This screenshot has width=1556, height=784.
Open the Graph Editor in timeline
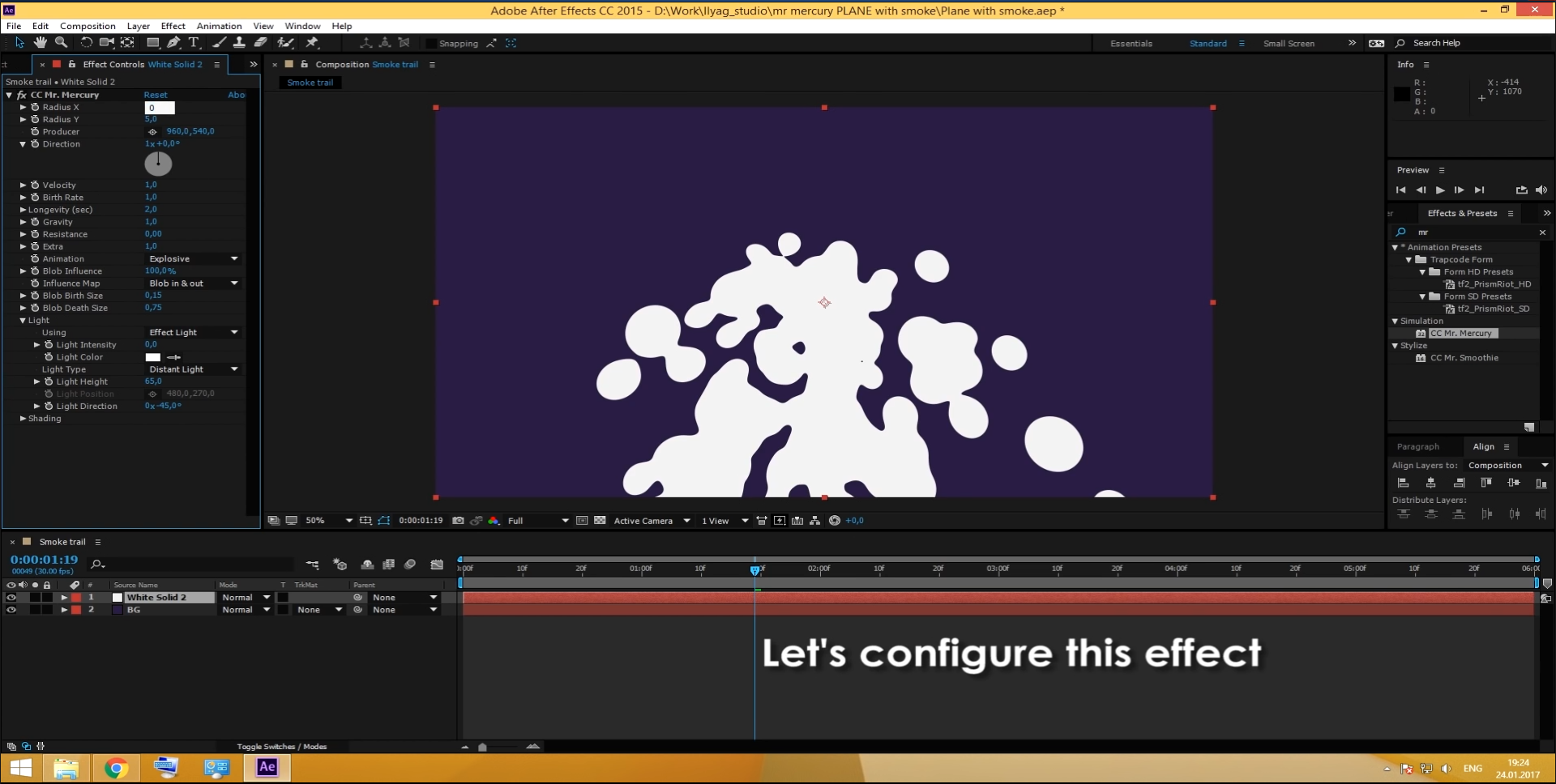[437, 565]
